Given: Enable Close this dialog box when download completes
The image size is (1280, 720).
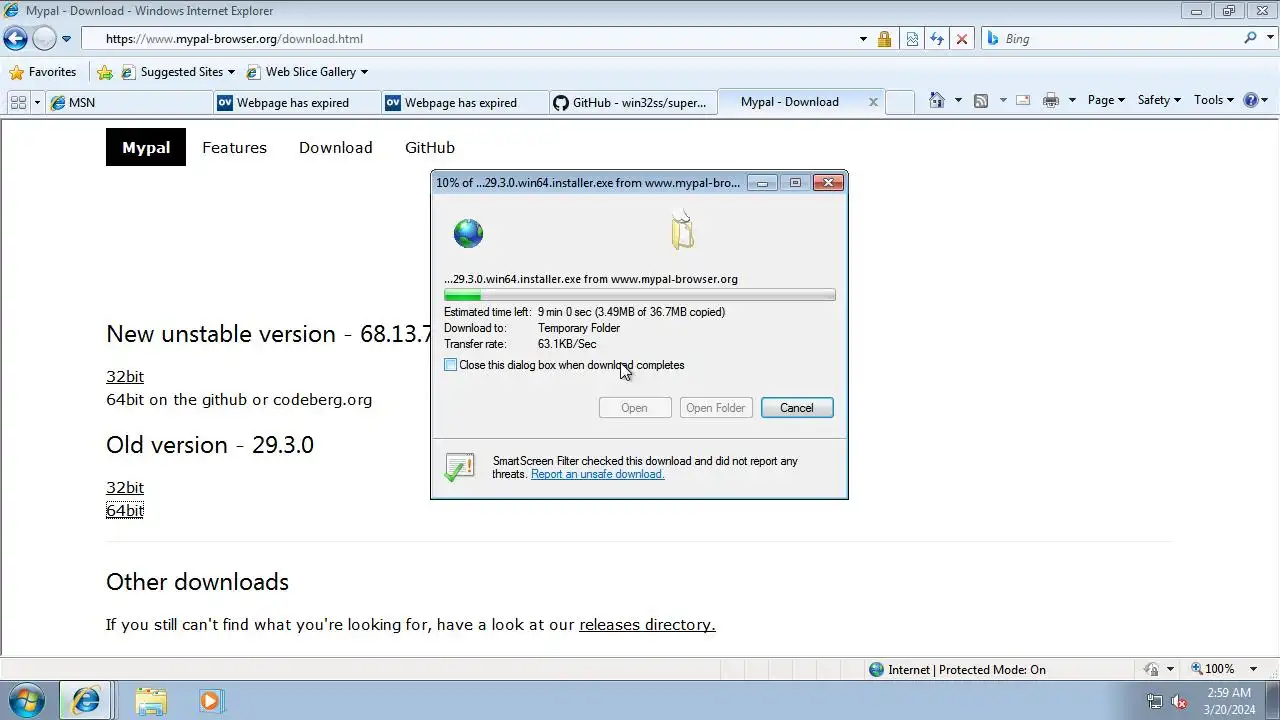Looking at the screenshot, I should click(x=450, y=365).
